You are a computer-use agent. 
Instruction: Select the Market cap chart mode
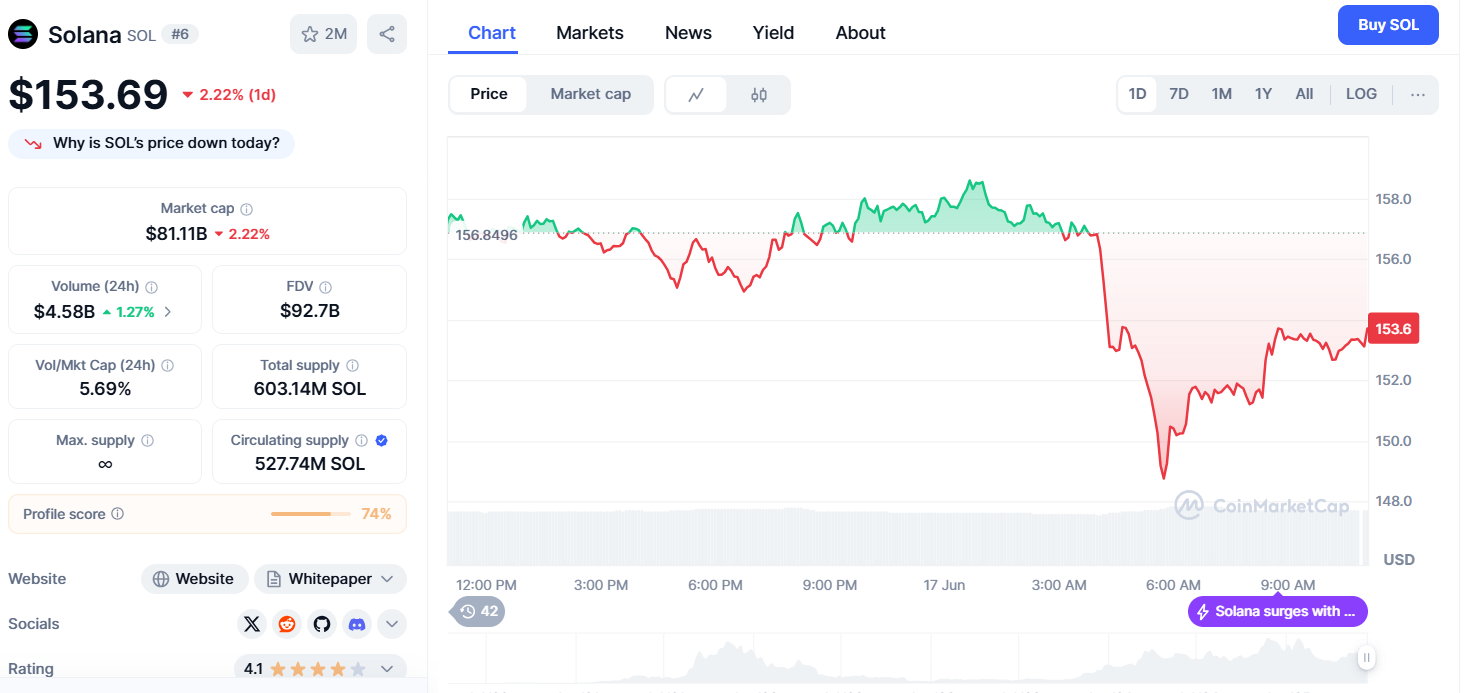click(x=591, y=94)
